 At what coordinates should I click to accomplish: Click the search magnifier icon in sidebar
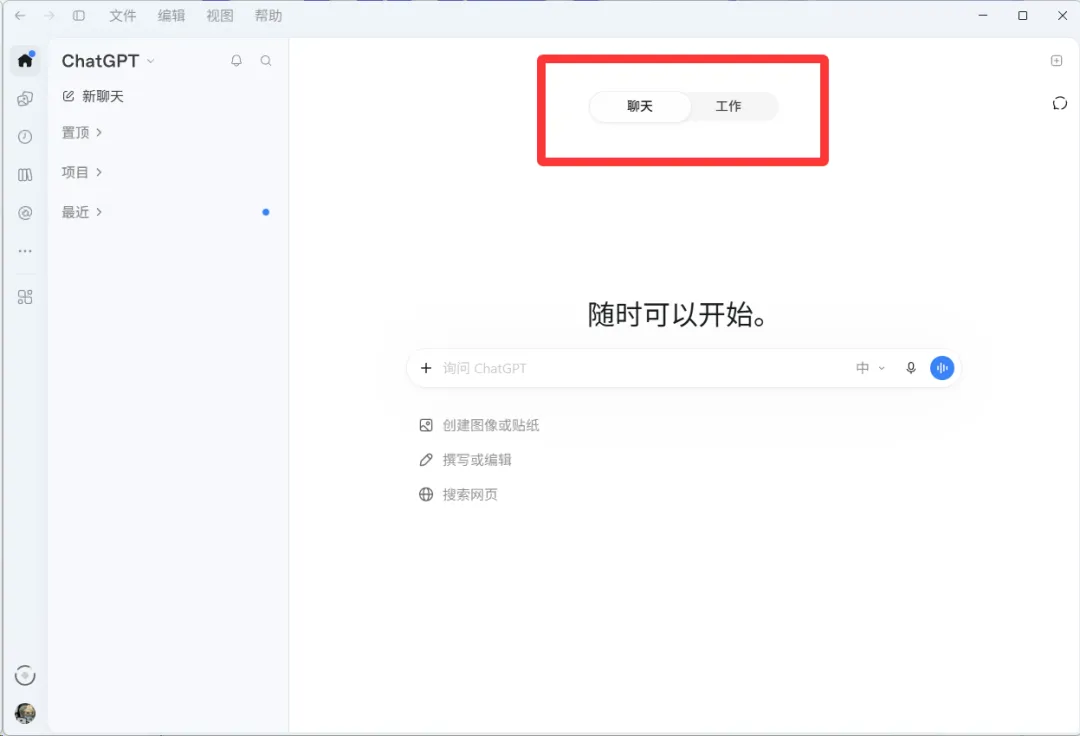[266, 61]
